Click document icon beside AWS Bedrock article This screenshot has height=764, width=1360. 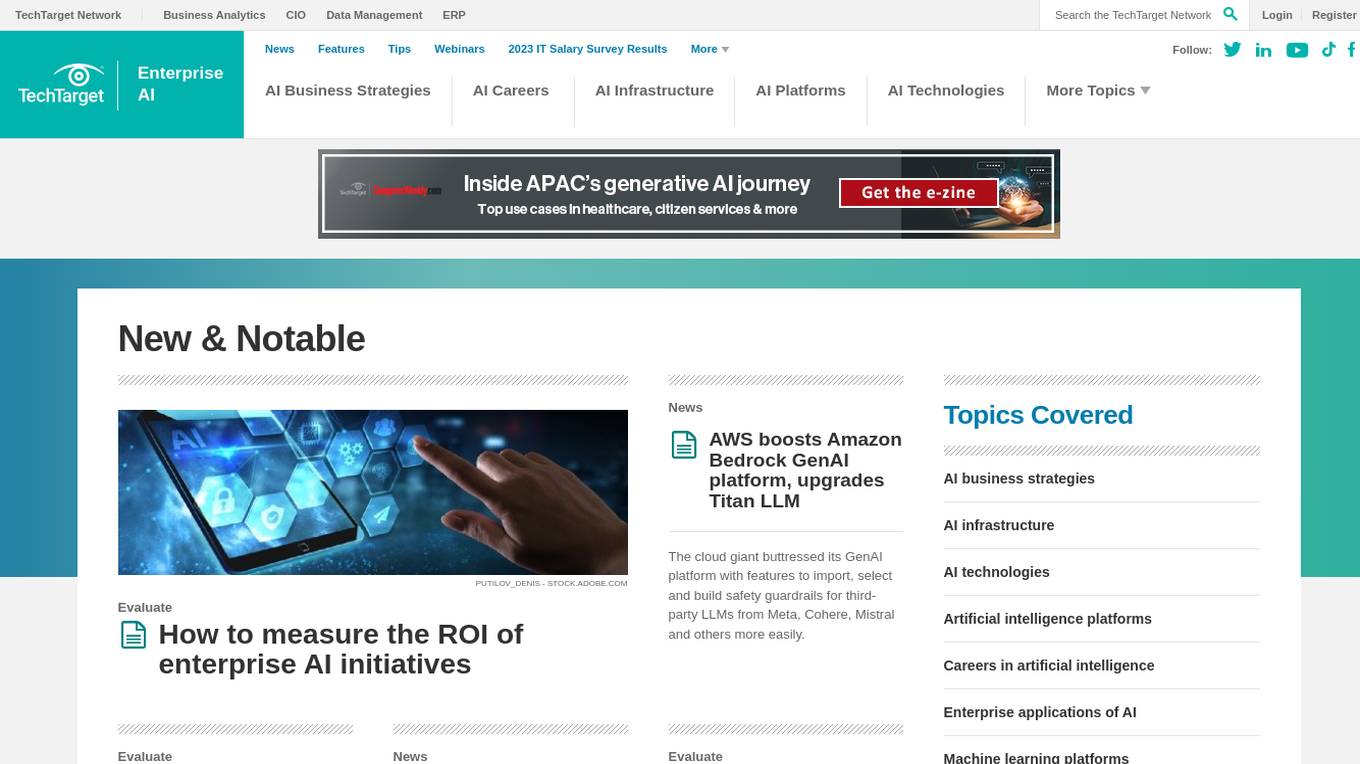[684, 445]
